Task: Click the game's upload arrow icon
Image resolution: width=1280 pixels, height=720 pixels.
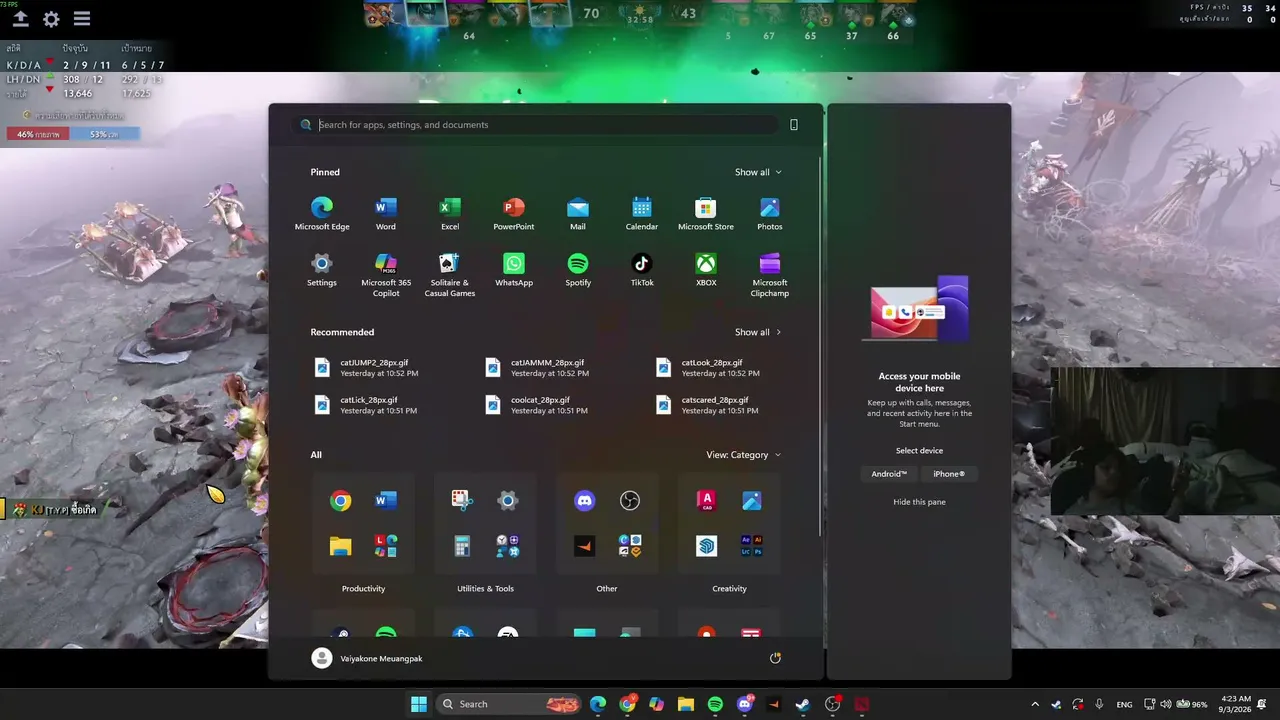Action: (x=20, y=19)
